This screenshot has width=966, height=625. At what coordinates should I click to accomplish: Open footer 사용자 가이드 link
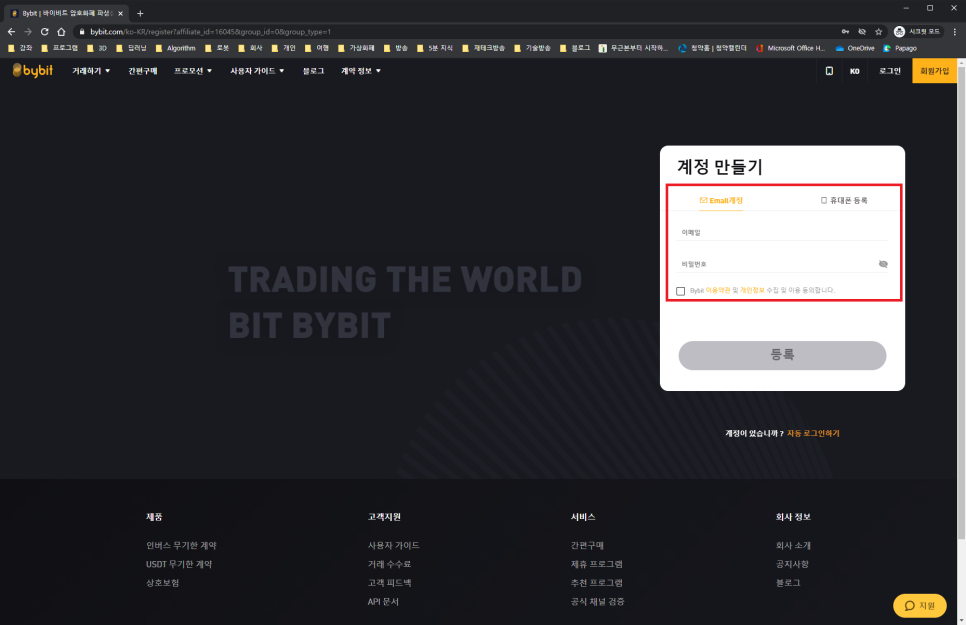pyautogui.click(x=393, y=545)
